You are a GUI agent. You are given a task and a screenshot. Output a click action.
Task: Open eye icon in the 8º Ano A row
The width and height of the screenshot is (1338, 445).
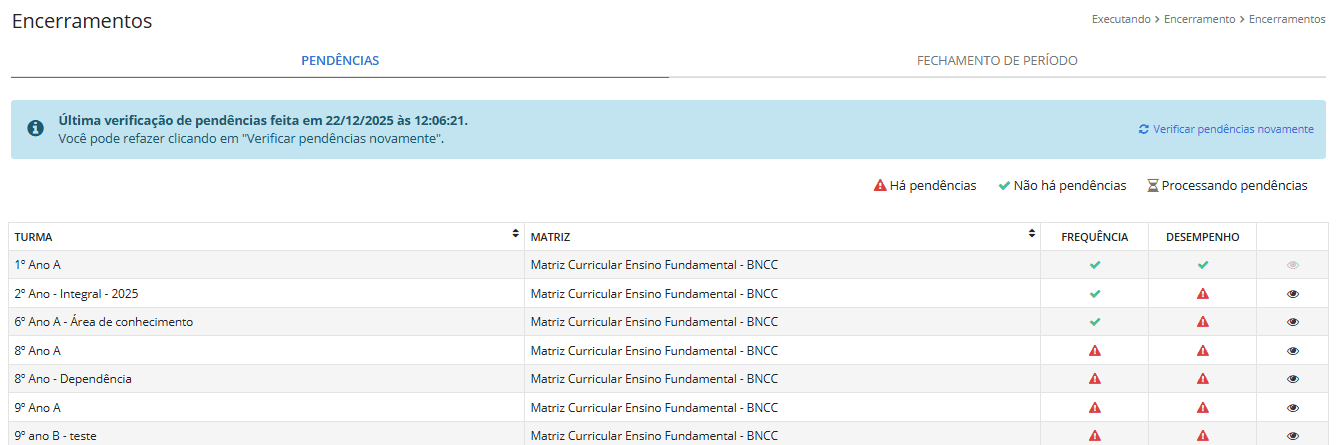[1292, 351]
